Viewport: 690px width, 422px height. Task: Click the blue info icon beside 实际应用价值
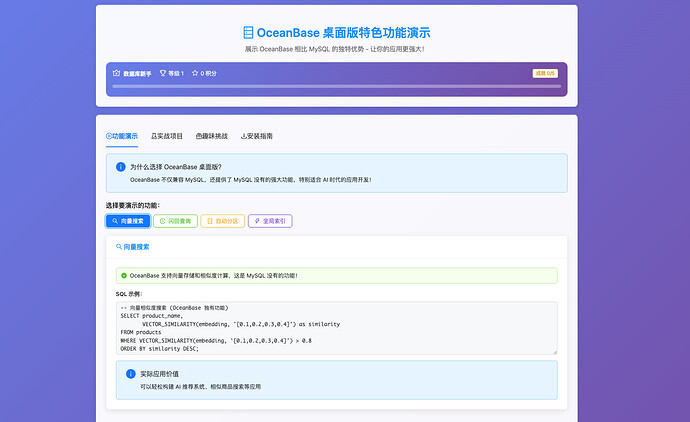(131, 374)
